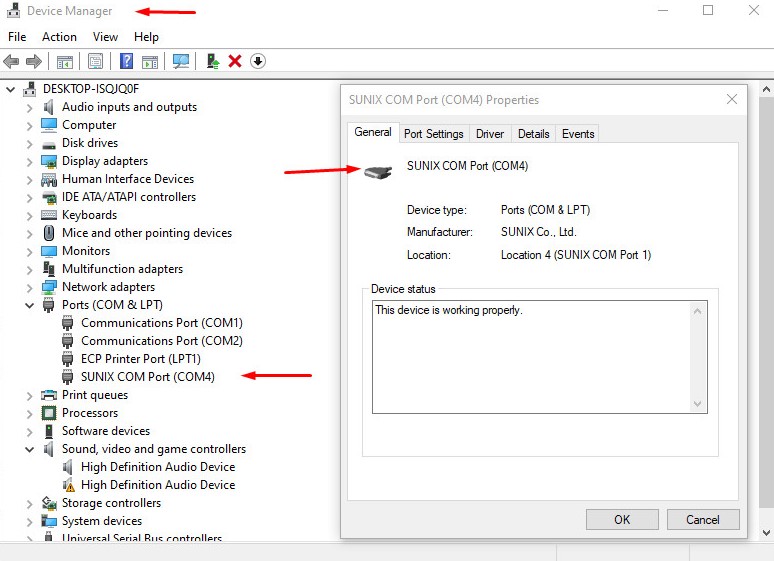774x561 pixels.
Task: Click Cancel in the Properties dialog
Action: 703,520
